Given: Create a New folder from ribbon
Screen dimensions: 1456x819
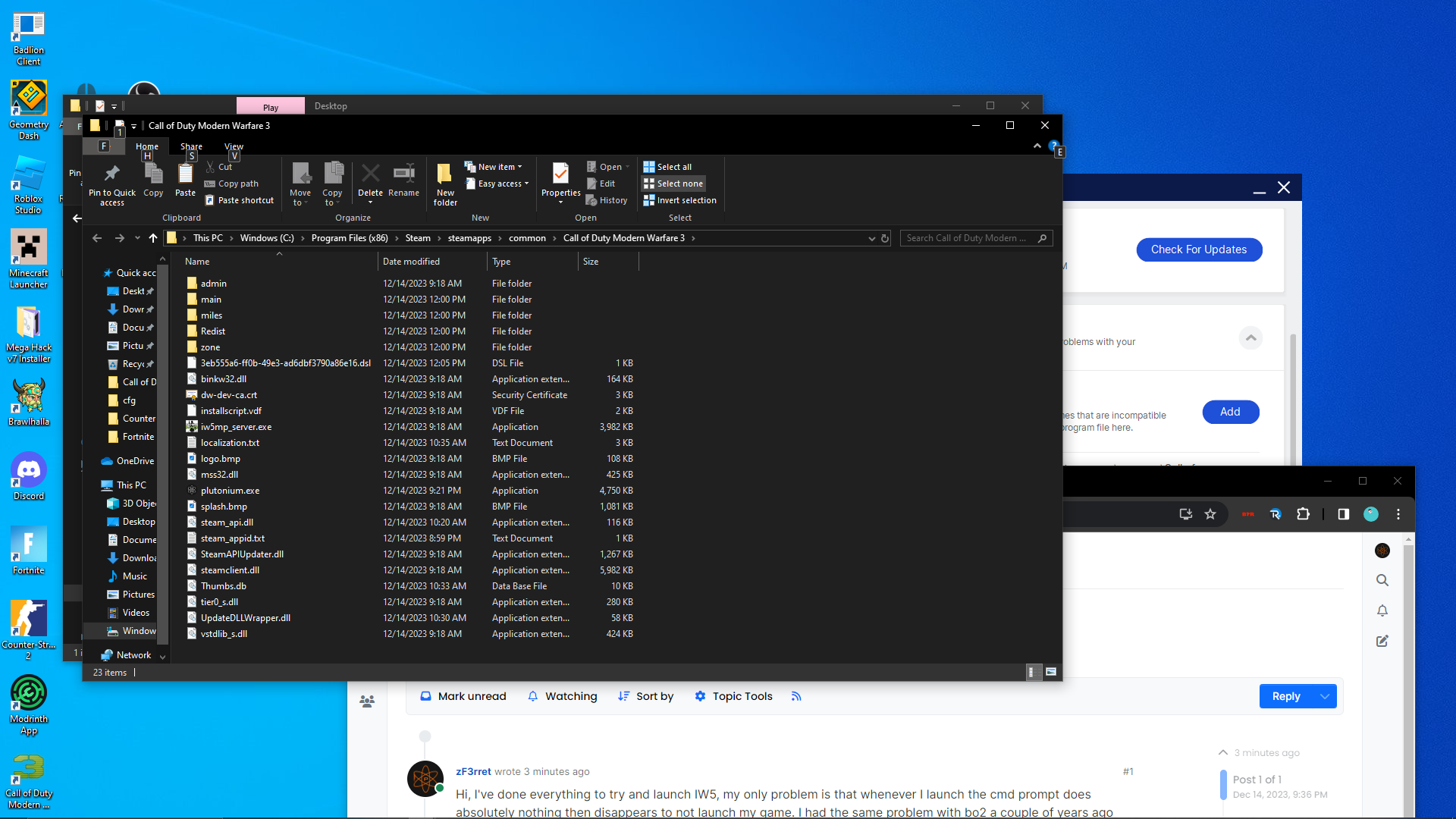Looking at the screenshot, I should pyautogui.click(x=445, y=185).
